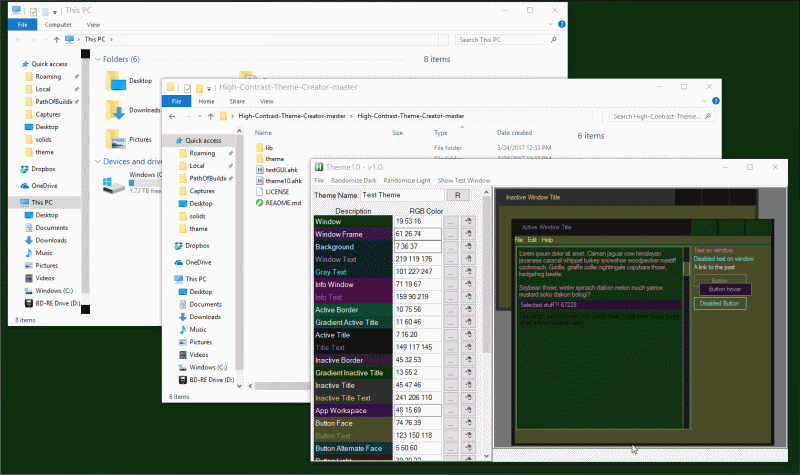Click the Disabled Button in the preview

coord(720,303)
